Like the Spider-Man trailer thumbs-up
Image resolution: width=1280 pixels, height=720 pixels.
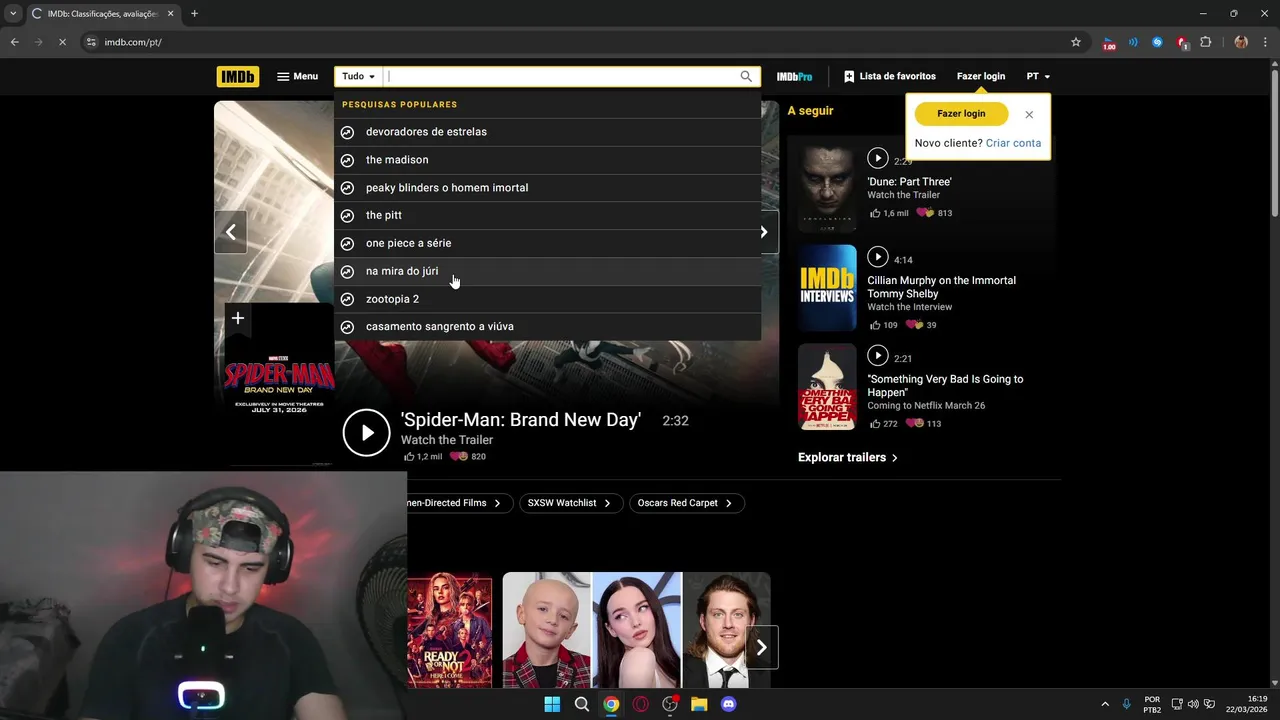422,456
